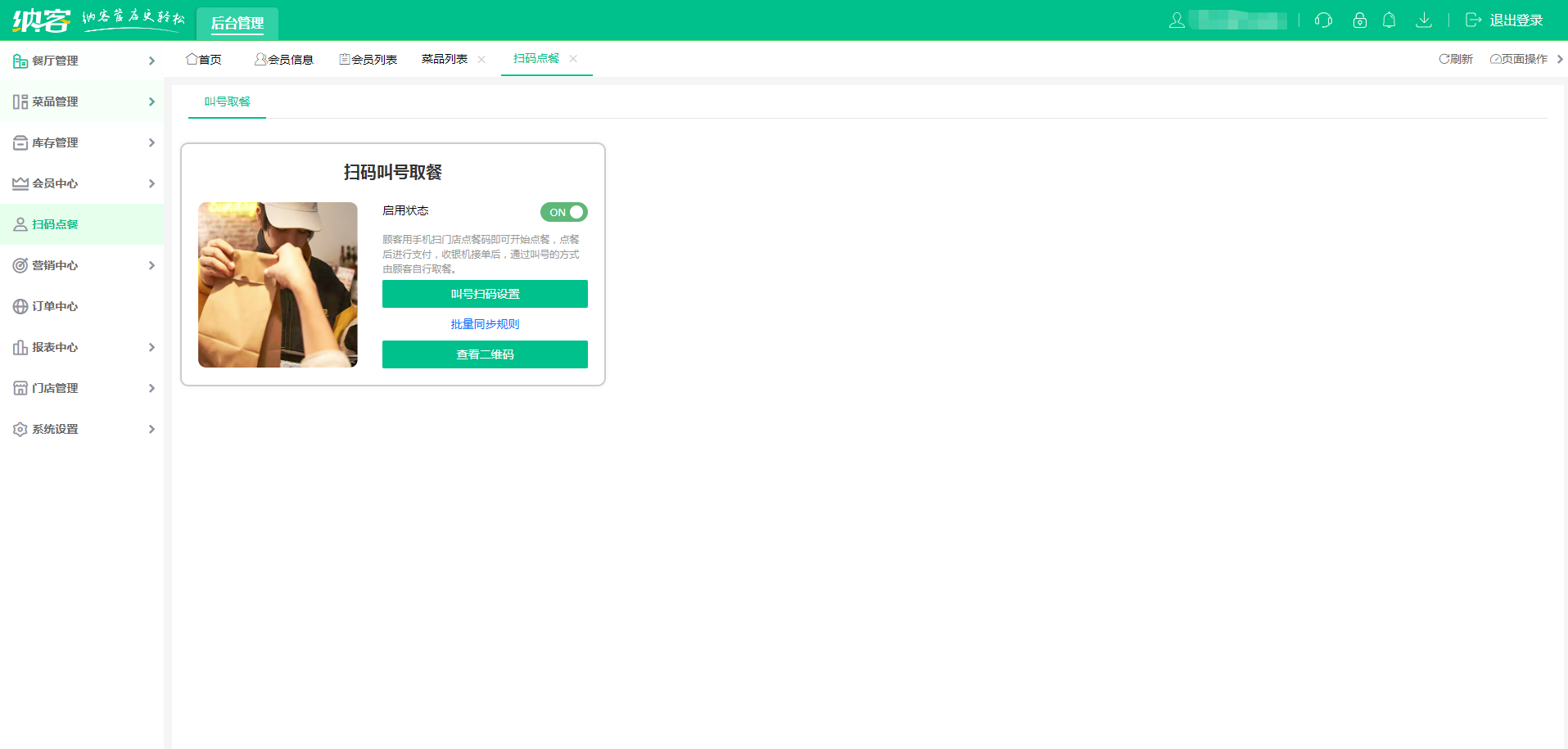Viewport: 1568px width, 749px height.
Task: Open the 批量同步规则 link
Action: [485, 324]
